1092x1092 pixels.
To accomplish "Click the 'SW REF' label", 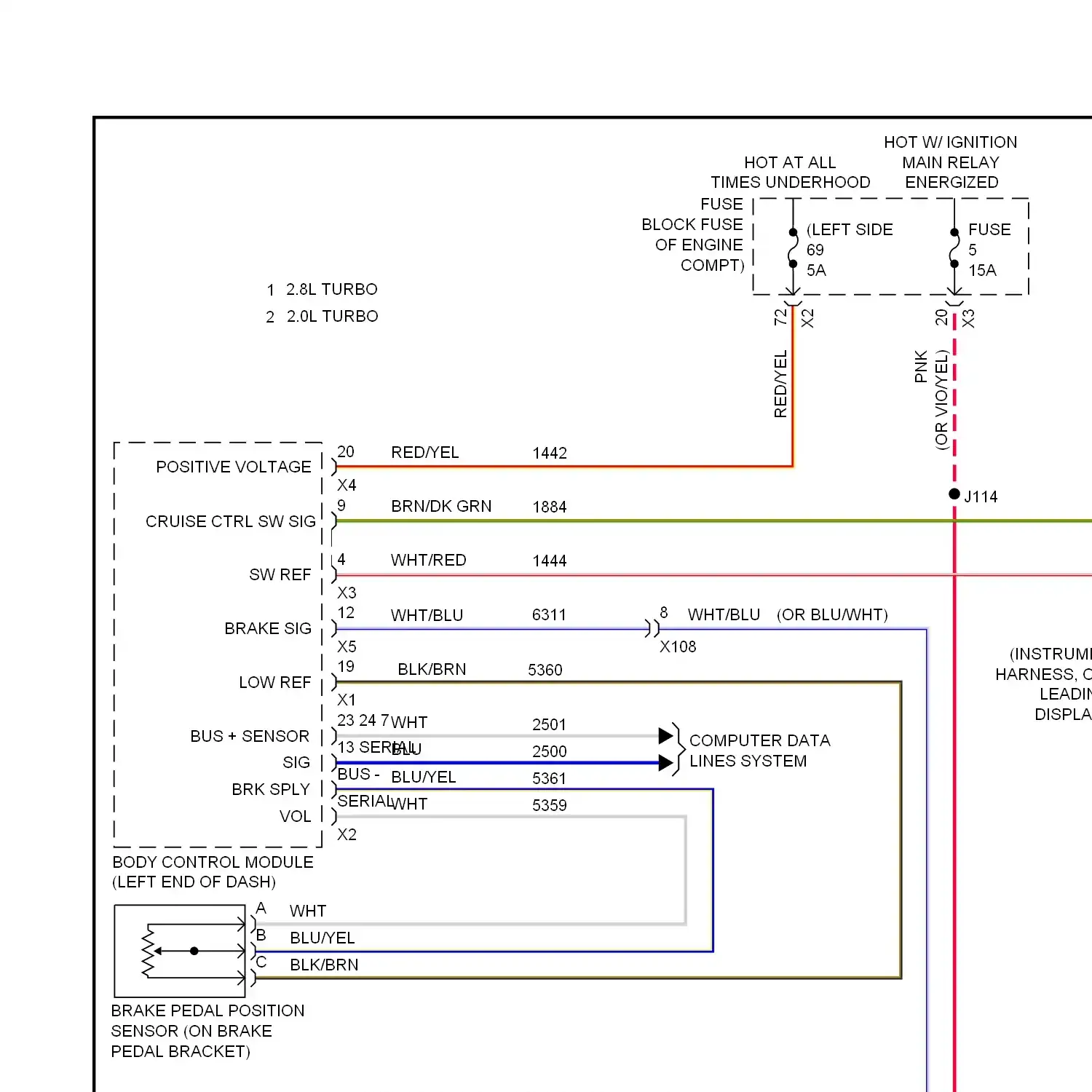I will point(280,574).
